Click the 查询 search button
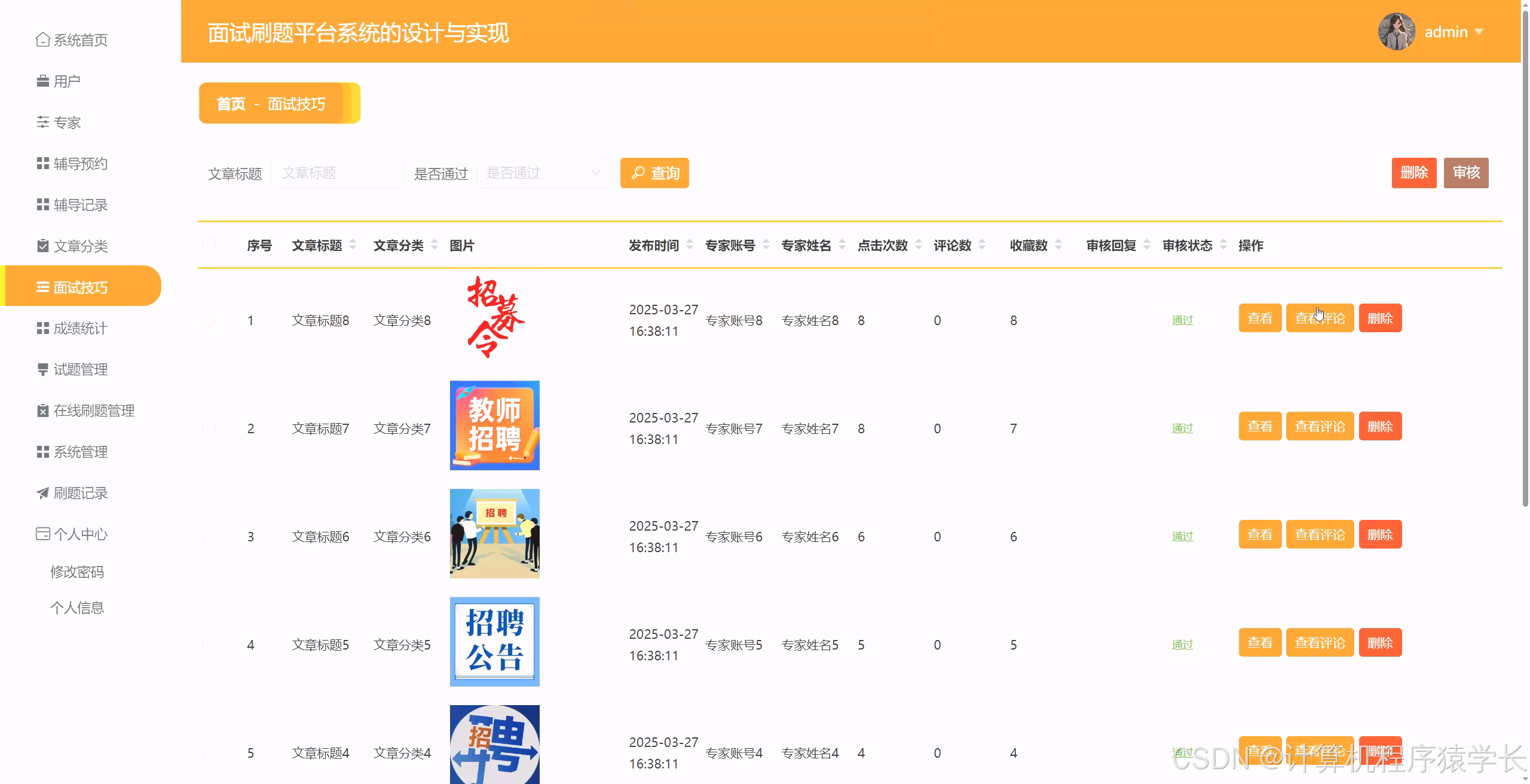The width and height of the screenshot is (1530, 784). (654, 173)
